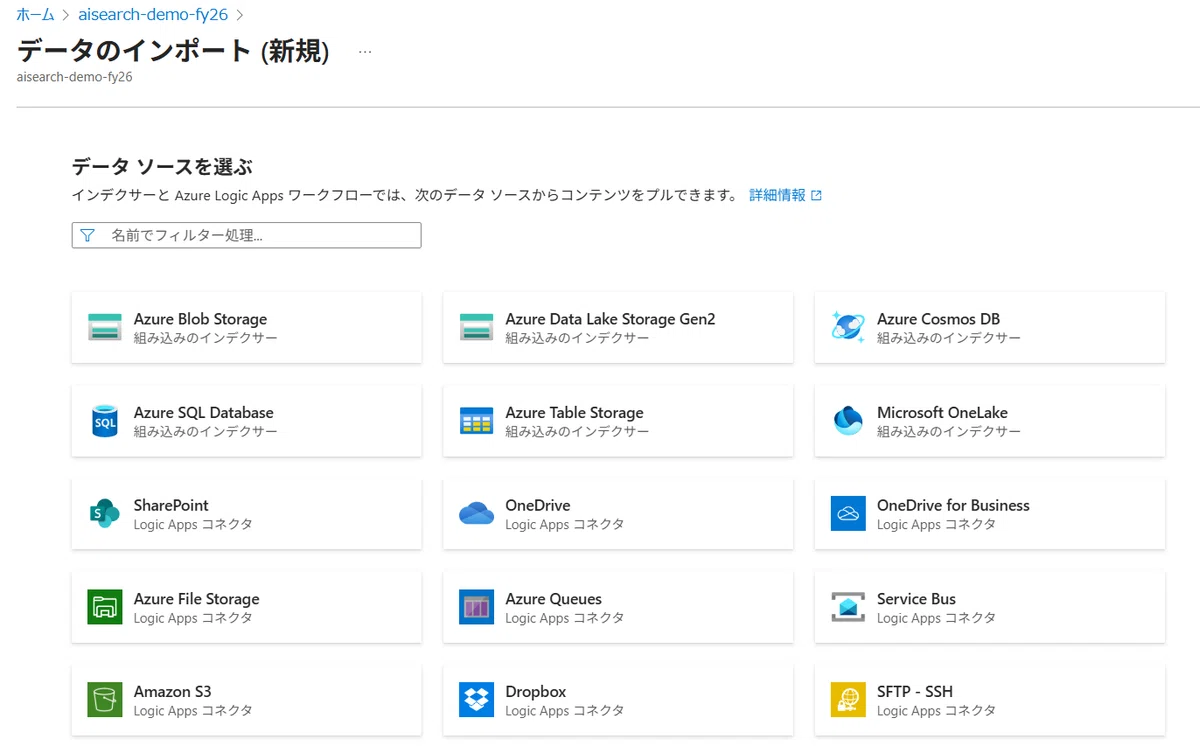1200x753 pixels.
Task: Click the Azure Blob Storage icon
Action: coord(104,327)
